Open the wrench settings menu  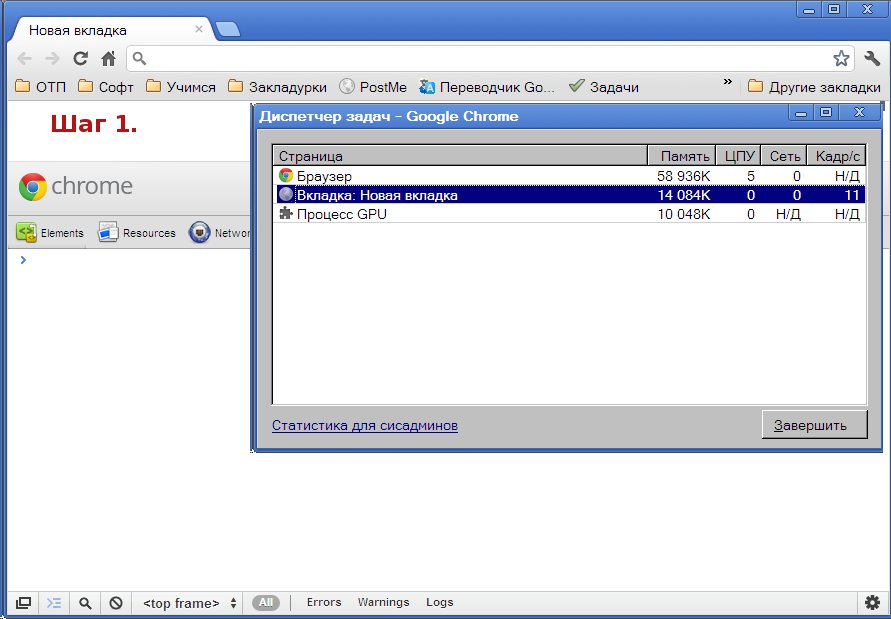872,58
